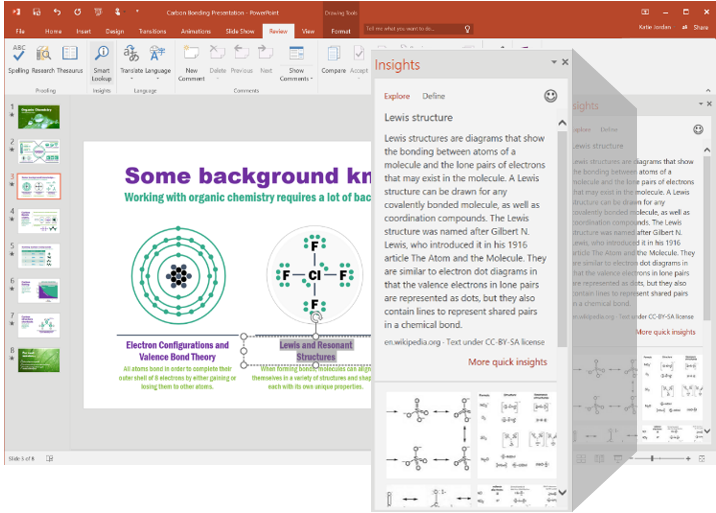Click the Undo icon in title bar
The height and width of the screenshot is (513, 716).
57,12
